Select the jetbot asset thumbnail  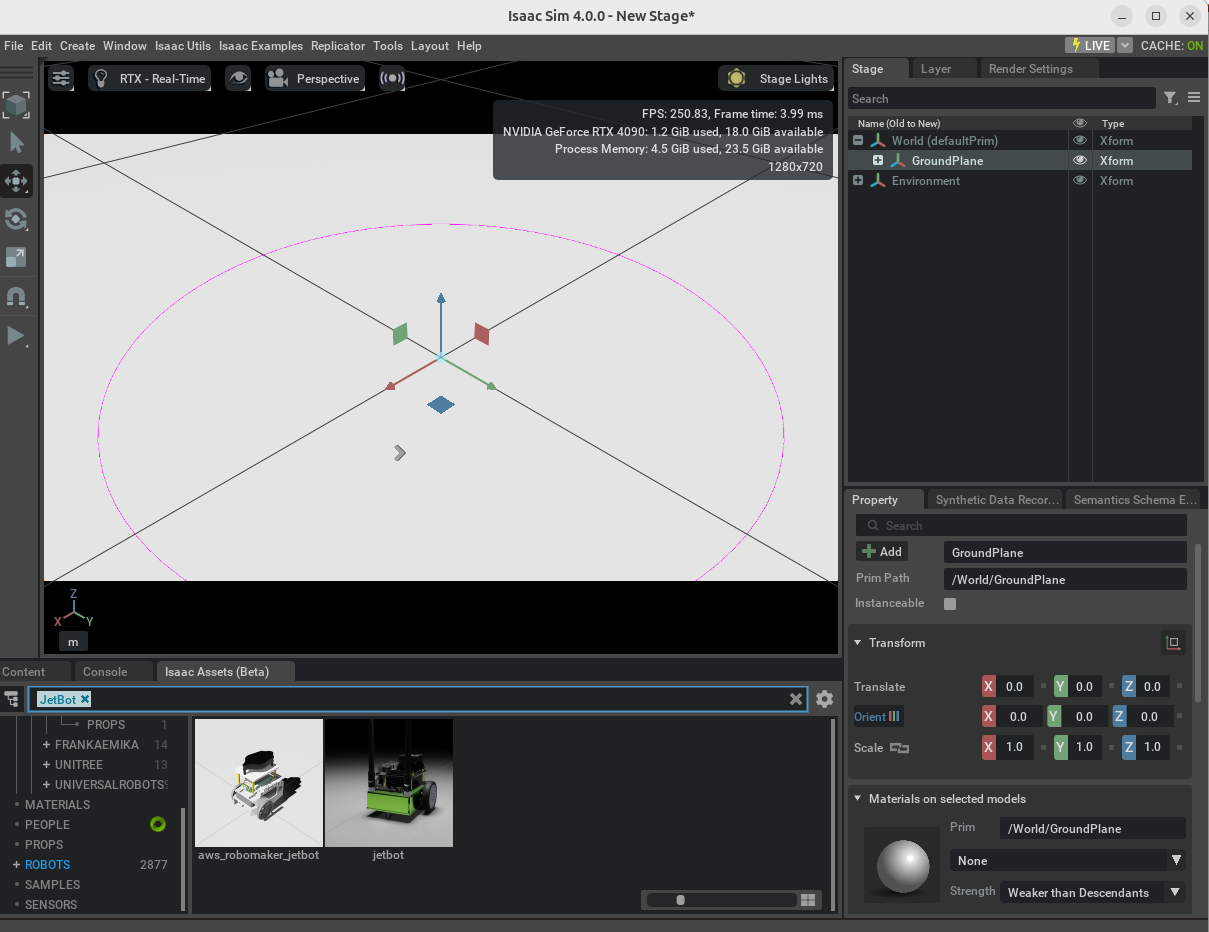coord(389,783)
